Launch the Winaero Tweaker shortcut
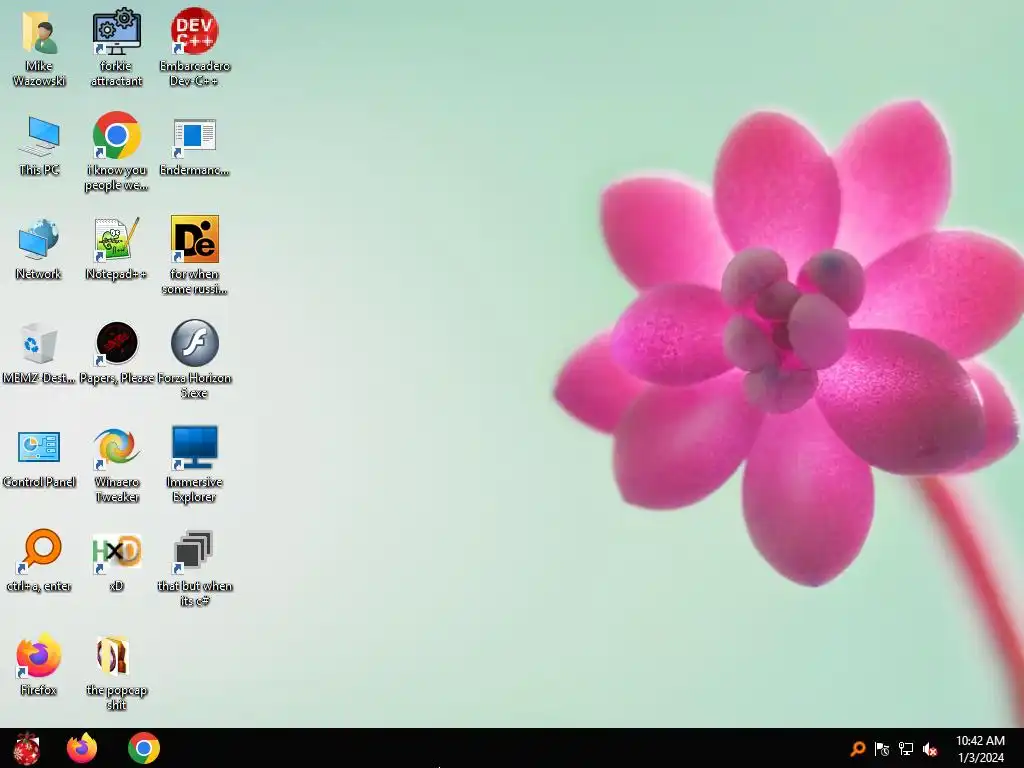The image size is (1024, 768). pyautogui.click(x=116, y=447)
